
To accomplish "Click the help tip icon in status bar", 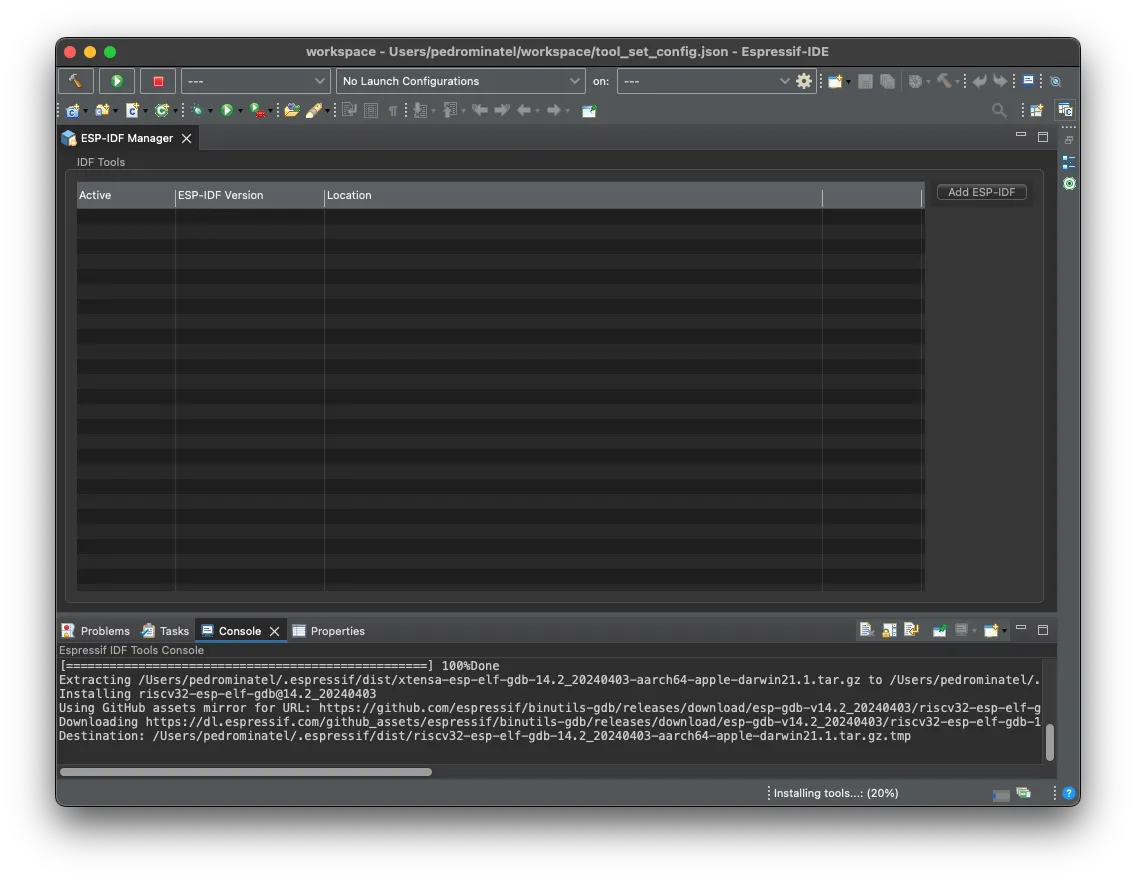I will [1068, 793].
